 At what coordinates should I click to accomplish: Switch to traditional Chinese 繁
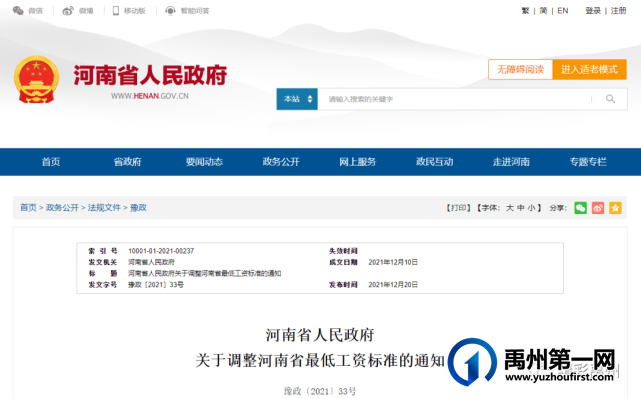[525, 11]
